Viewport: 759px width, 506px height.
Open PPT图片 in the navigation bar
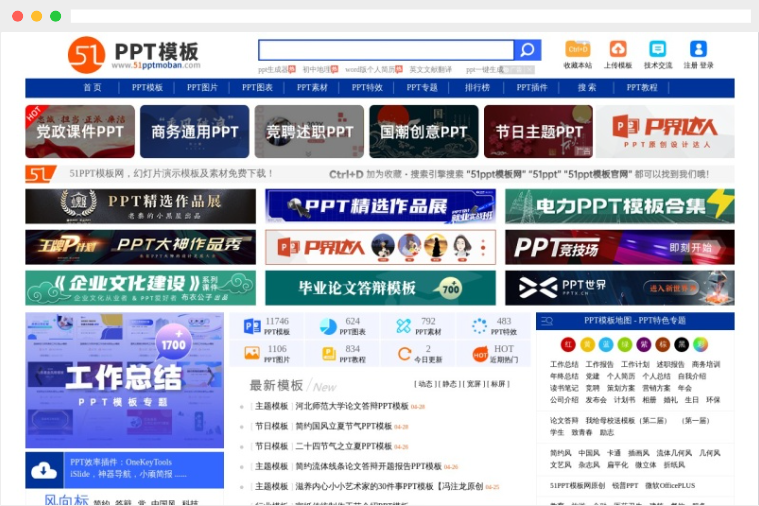(x=202, y=88)
